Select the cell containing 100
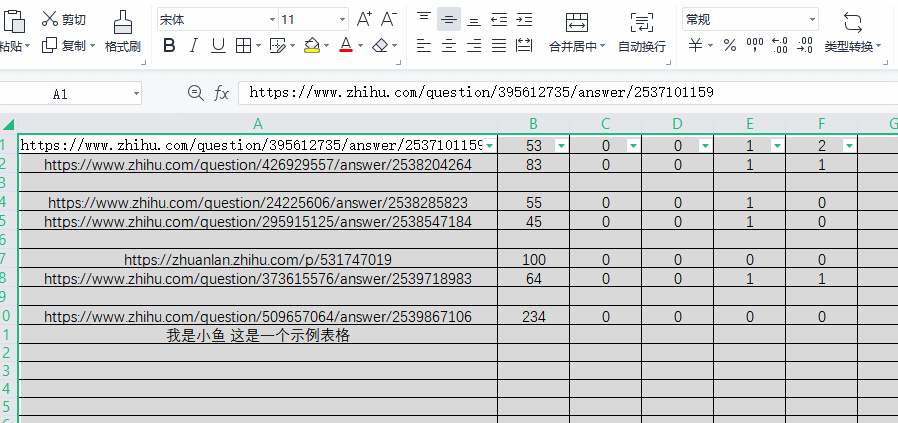Screen dimensions: 898x423 click(534, 259)
